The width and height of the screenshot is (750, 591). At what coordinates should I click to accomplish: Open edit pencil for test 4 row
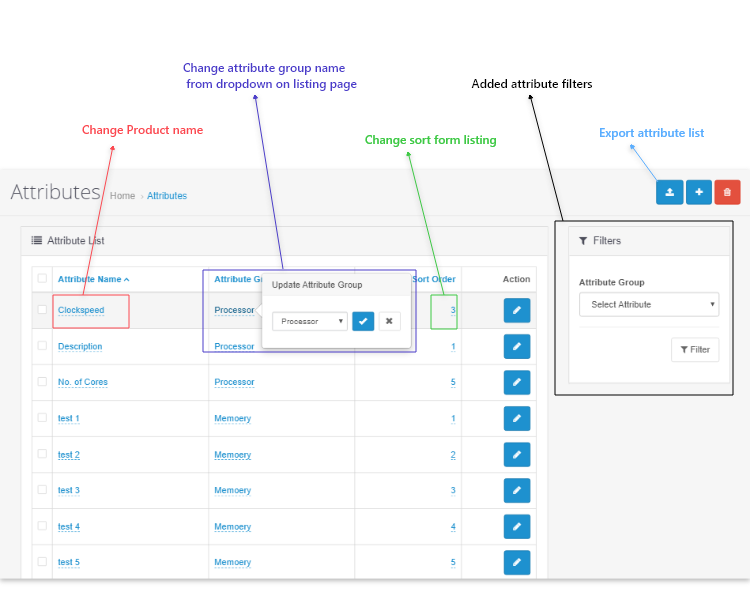517,526
